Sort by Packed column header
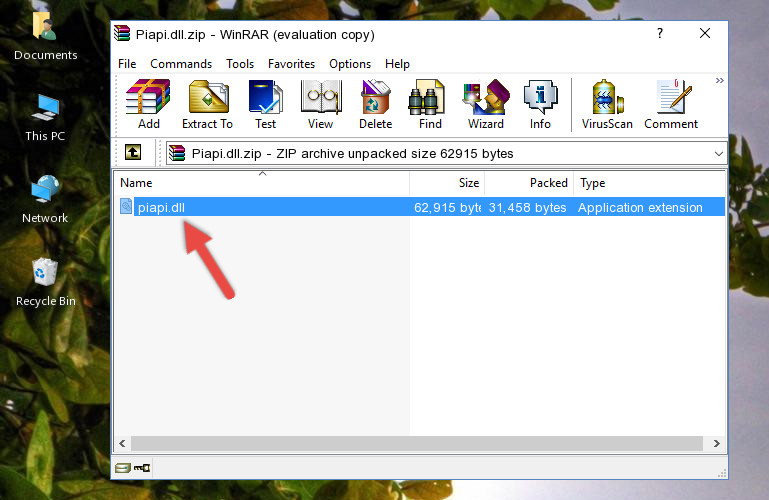Screen dimensions: 769x500 pyautogui.click(x=529, y=183)
